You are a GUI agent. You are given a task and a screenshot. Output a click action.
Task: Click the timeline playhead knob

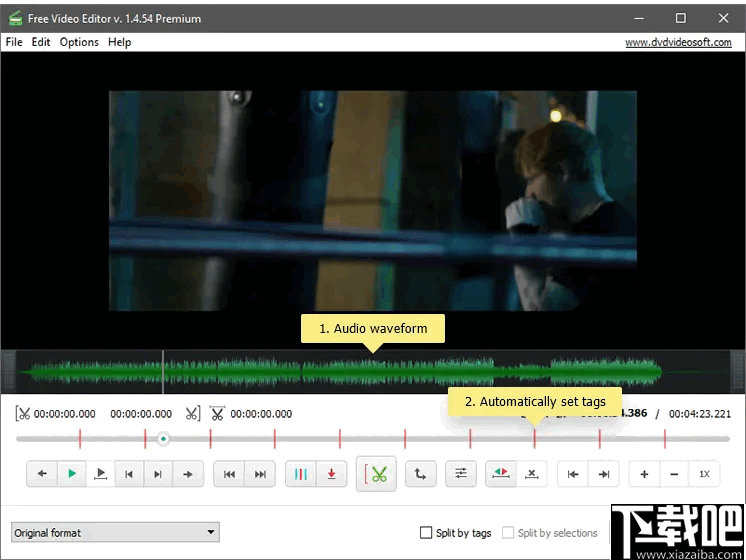pyautogui.click(x=163, y=439)
